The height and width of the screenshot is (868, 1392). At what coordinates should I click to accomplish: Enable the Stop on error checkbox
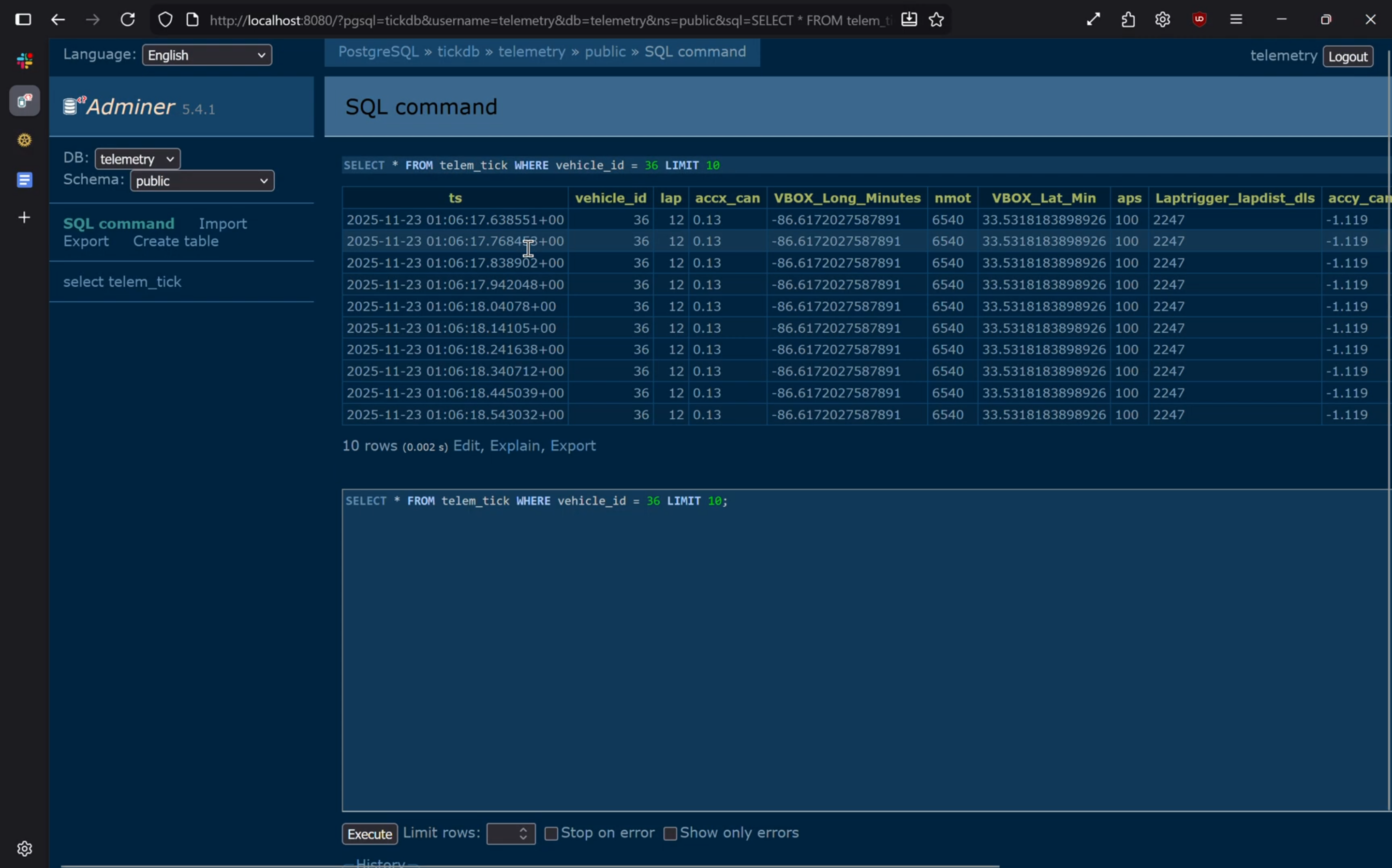tap(551, 833)
